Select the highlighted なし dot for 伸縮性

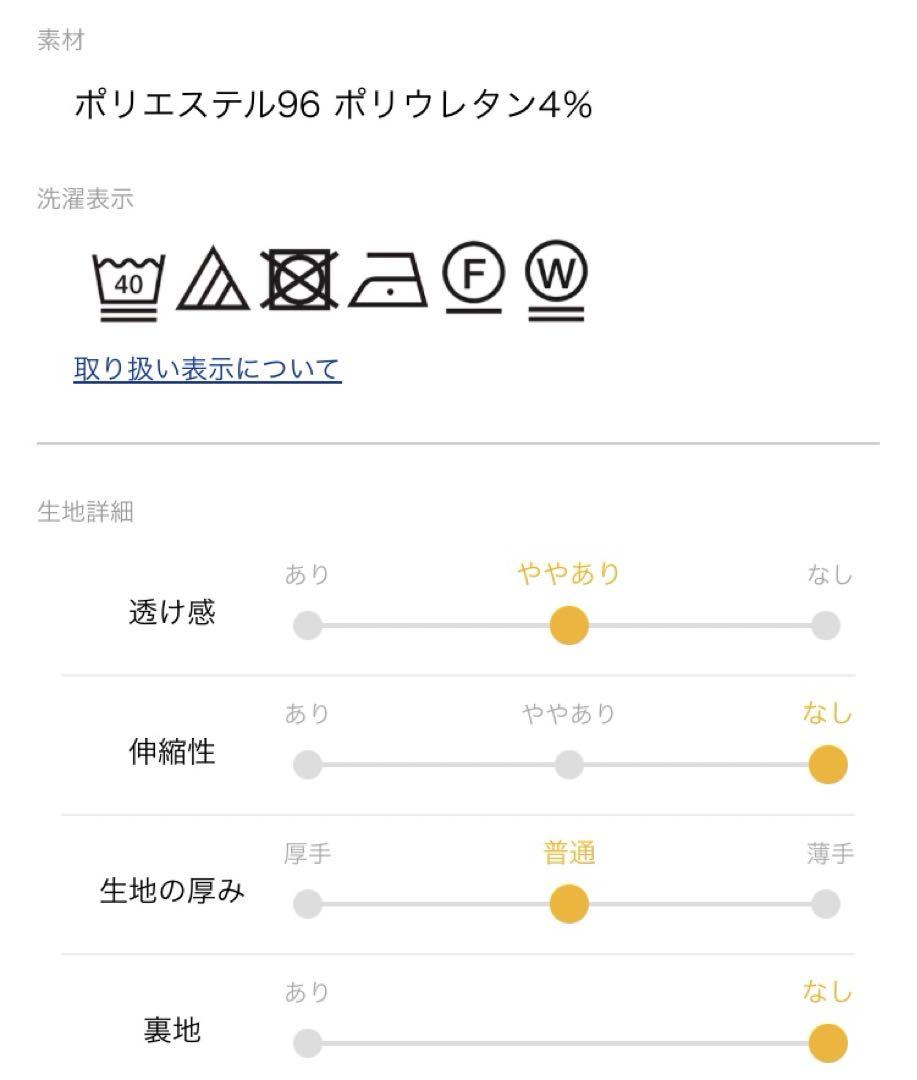(x=827, y=765)
